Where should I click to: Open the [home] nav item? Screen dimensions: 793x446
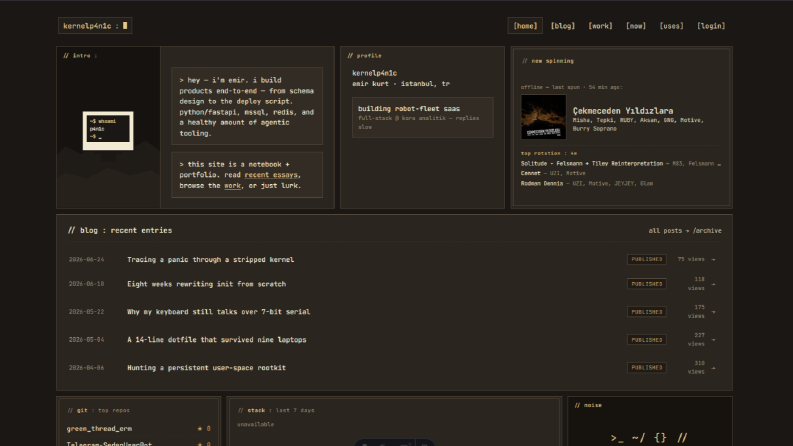pyautogui.click(x=525, y=26)
